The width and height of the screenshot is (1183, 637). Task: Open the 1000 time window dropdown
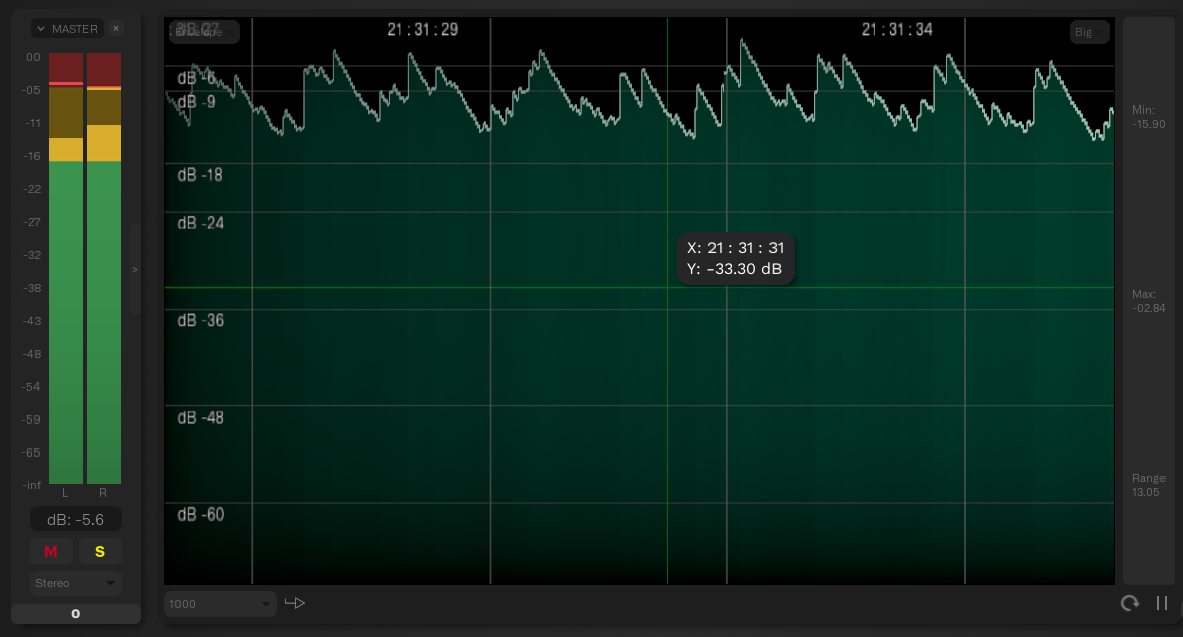tap(220, 604)
